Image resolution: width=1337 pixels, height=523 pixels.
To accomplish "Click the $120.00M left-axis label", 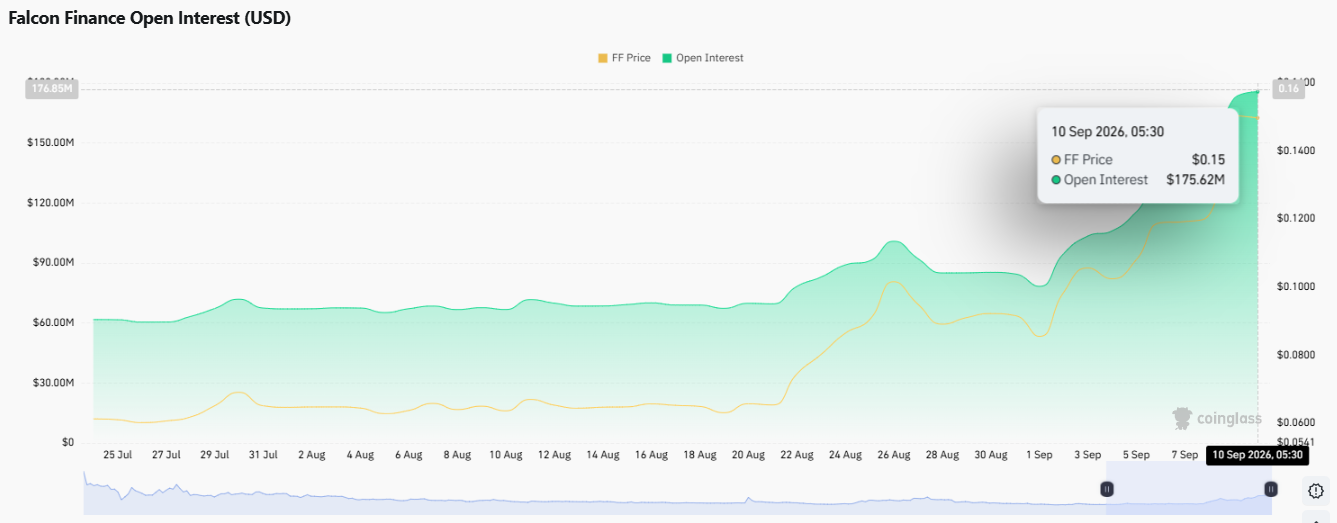I will coord(51,203).
